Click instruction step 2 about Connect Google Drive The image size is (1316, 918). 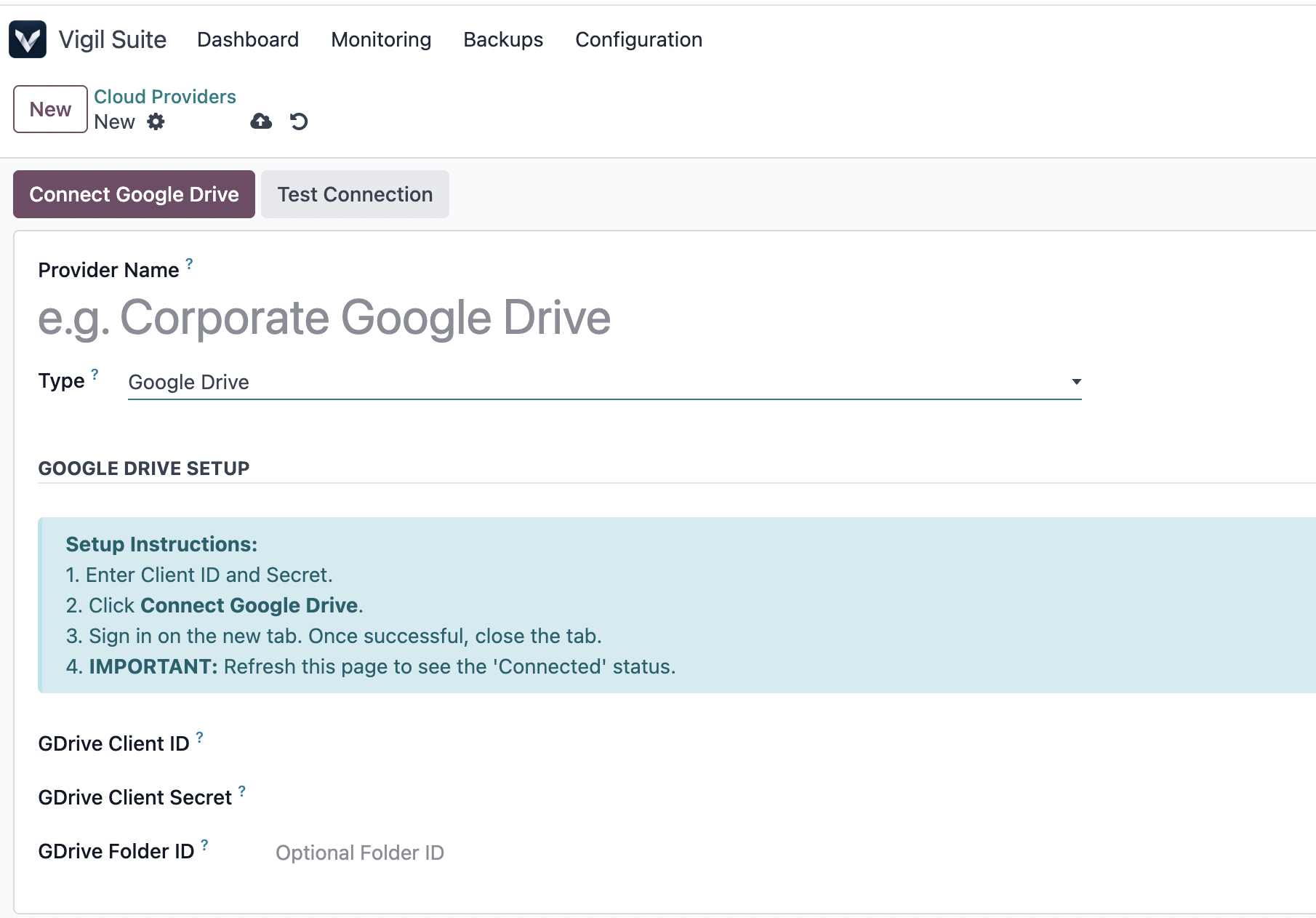tap(214, 605)
